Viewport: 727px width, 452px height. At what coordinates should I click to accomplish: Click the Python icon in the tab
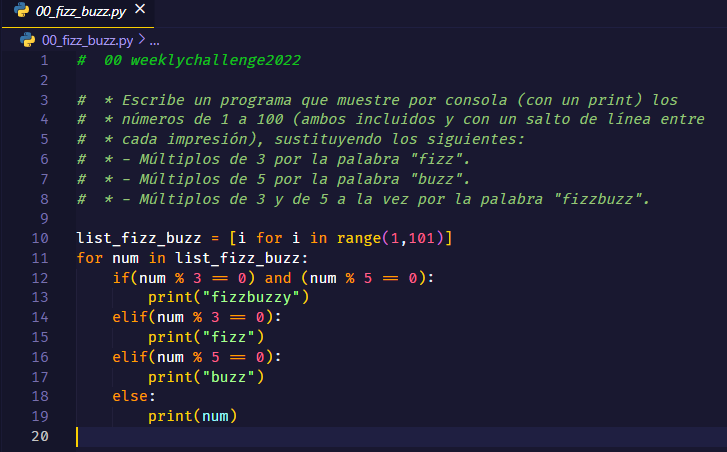[x=21, y=10]
